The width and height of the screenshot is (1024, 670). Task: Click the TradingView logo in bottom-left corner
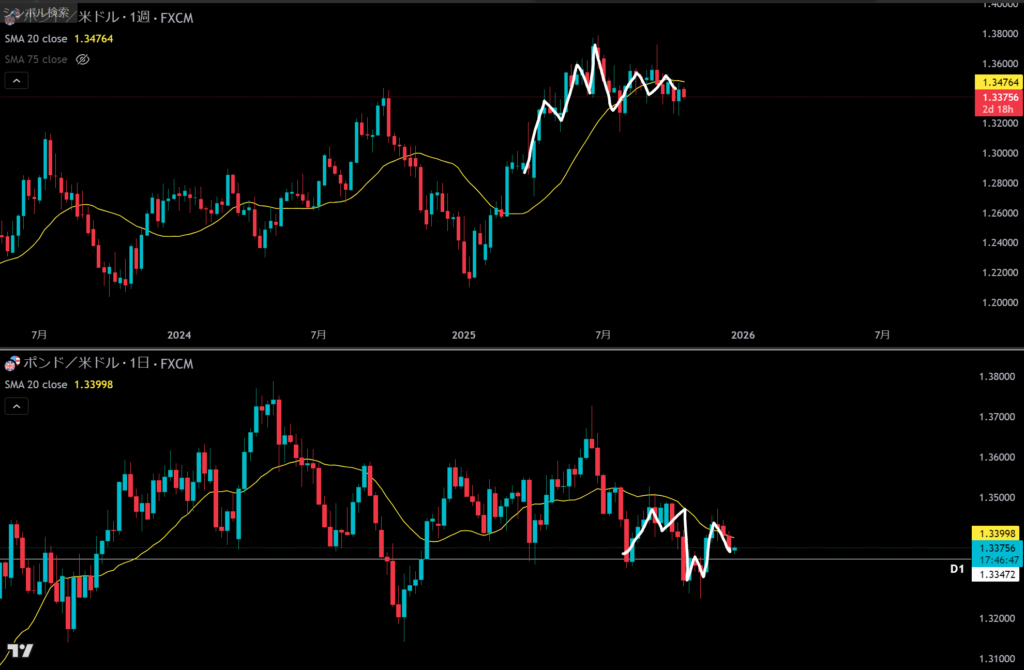[19, 650]
